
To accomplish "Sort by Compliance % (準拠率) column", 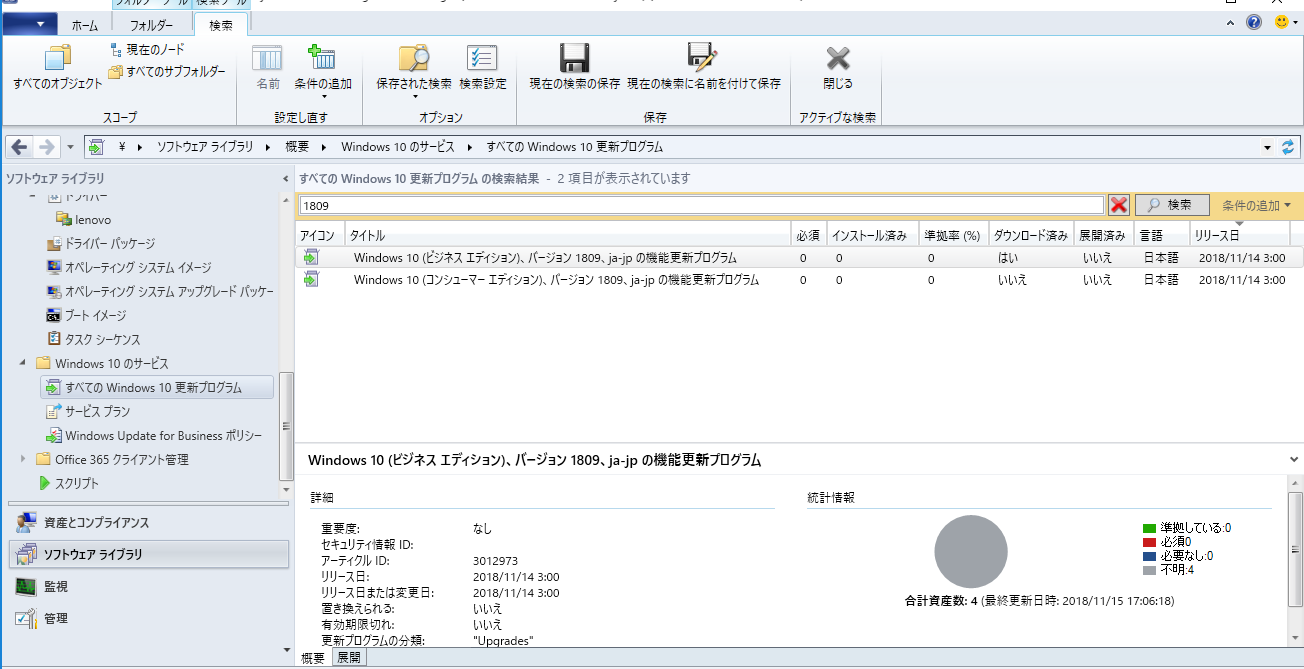I will coord(953,235).
